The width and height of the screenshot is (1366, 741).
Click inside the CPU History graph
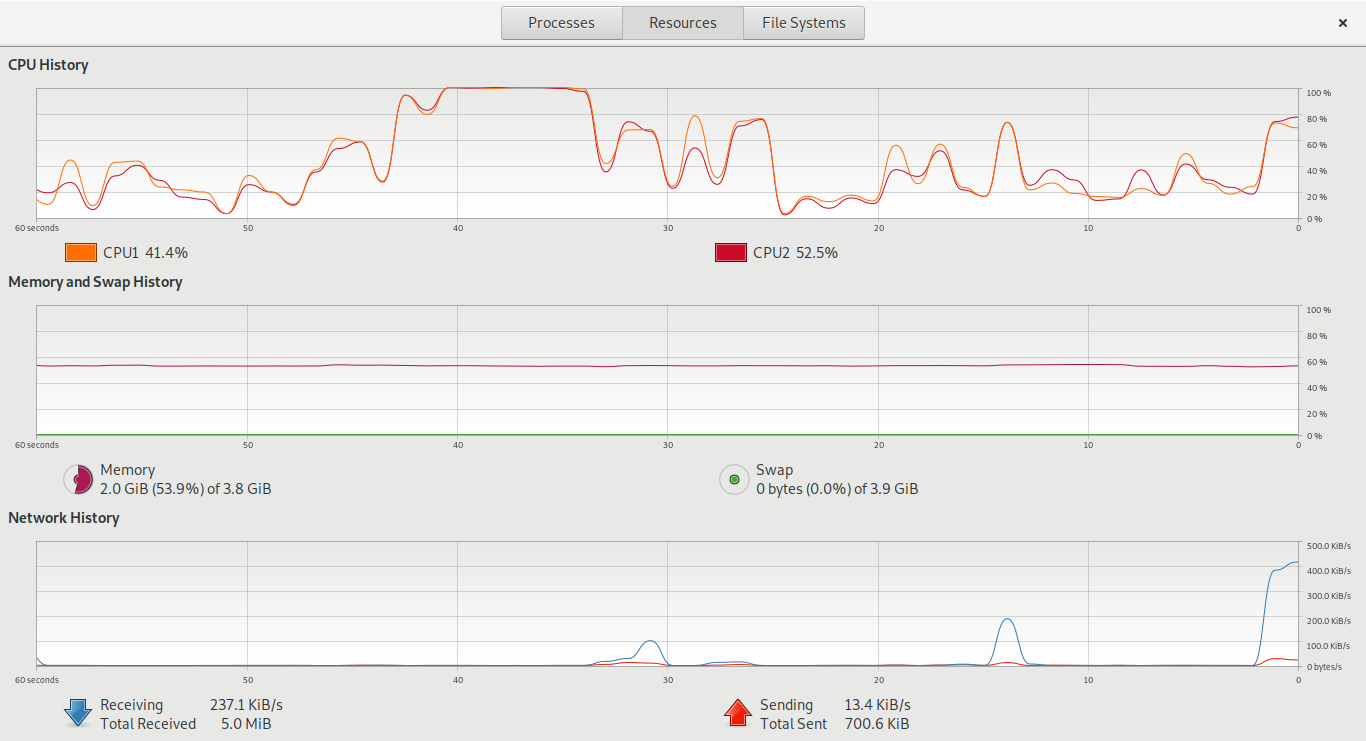(667, 153)
